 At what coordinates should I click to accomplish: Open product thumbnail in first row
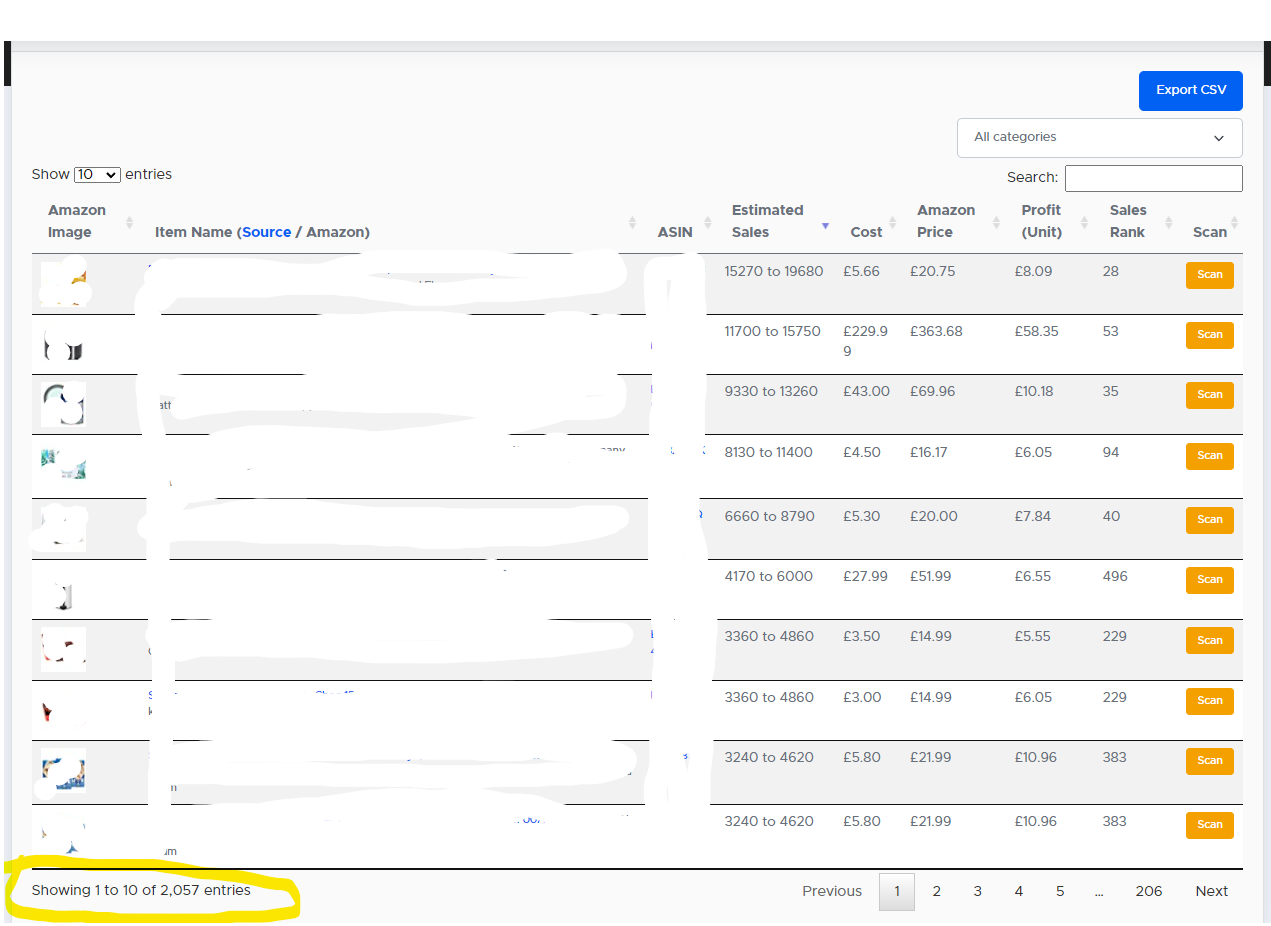pos(63,283)
